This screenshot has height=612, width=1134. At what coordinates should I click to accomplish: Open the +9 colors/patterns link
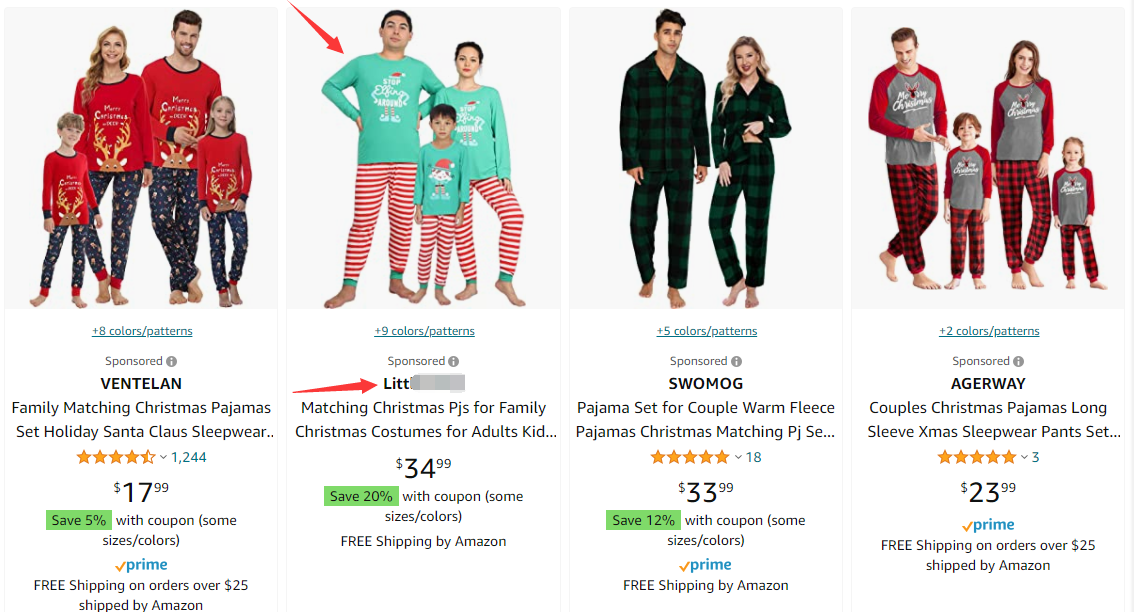[x=424, y=331]
